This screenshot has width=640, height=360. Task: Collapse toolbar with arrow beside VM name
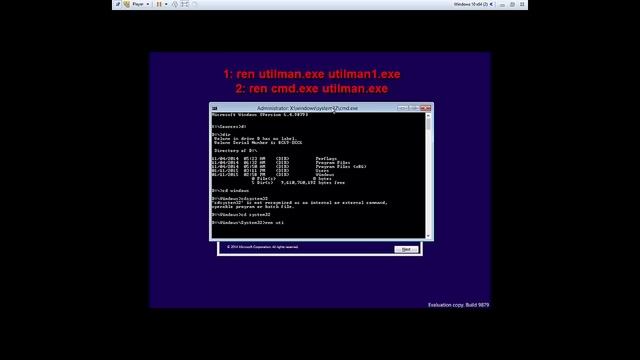click(491, 4)
